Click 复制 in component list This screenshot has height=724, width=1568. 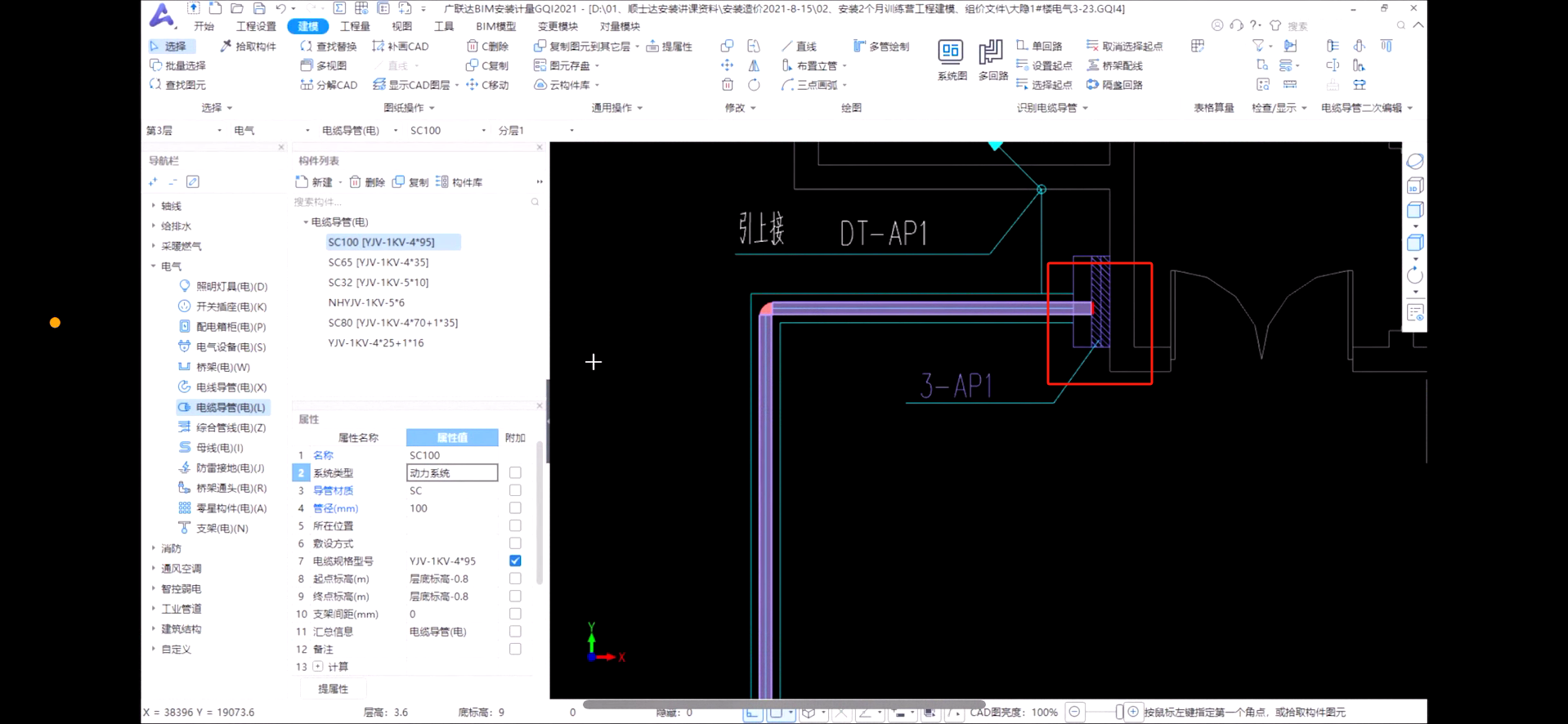click(410, 182)
